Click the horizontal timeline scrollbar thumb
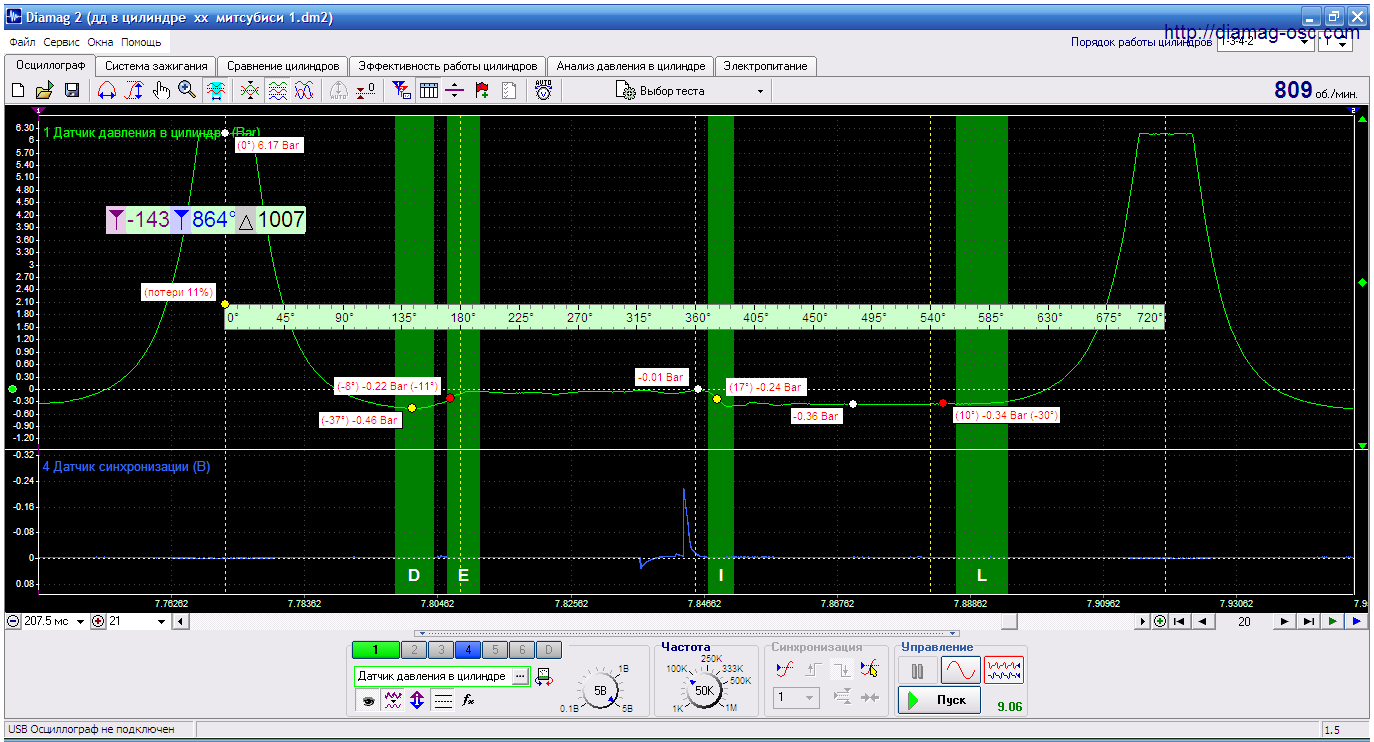The width and height of the screenshot is (1374, 742). click(x=1010, y=621)
